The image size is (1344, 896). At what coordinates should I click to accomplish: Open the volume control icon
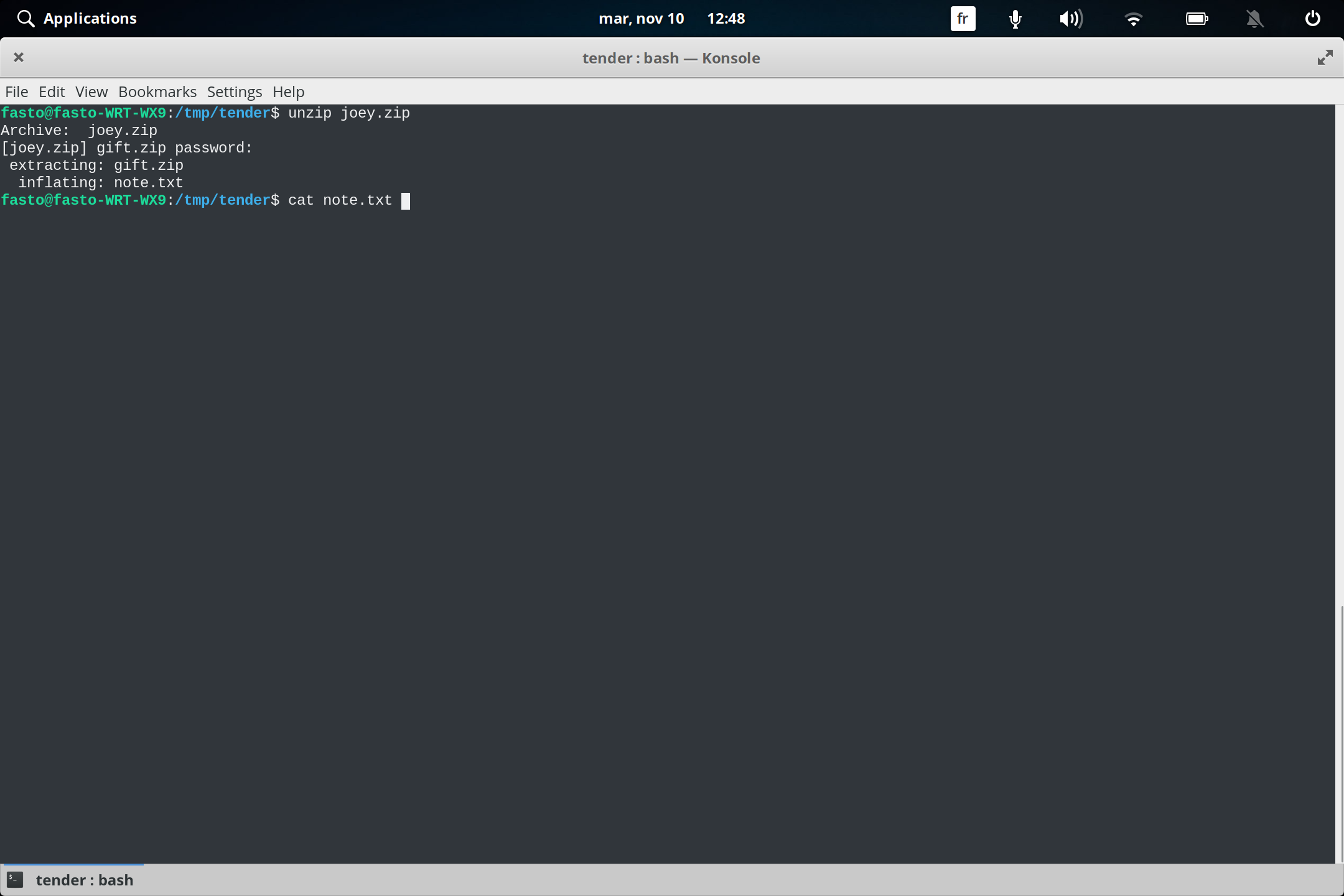(x=1071, y=19)
